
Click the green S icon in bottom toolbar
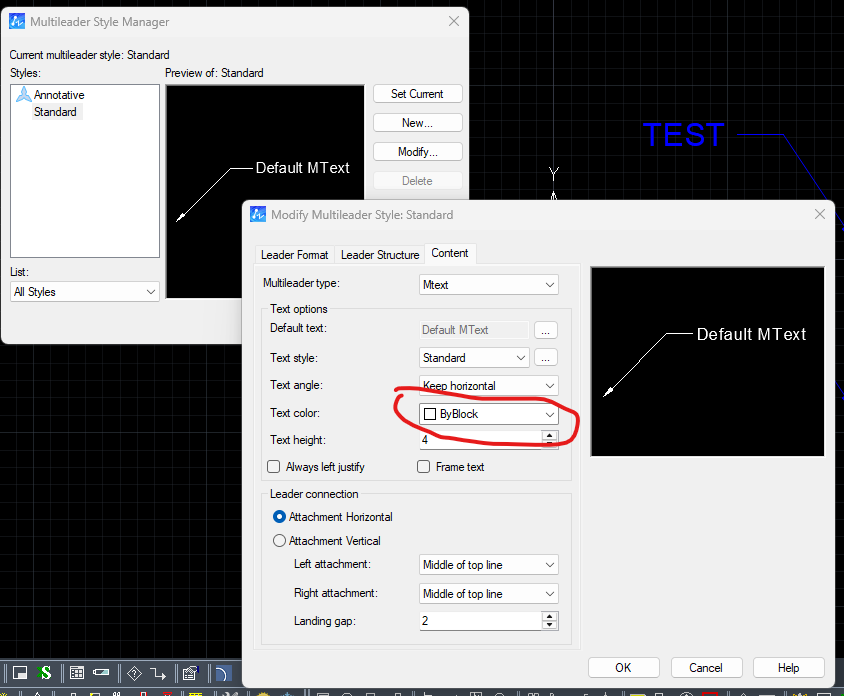[45, 673]
